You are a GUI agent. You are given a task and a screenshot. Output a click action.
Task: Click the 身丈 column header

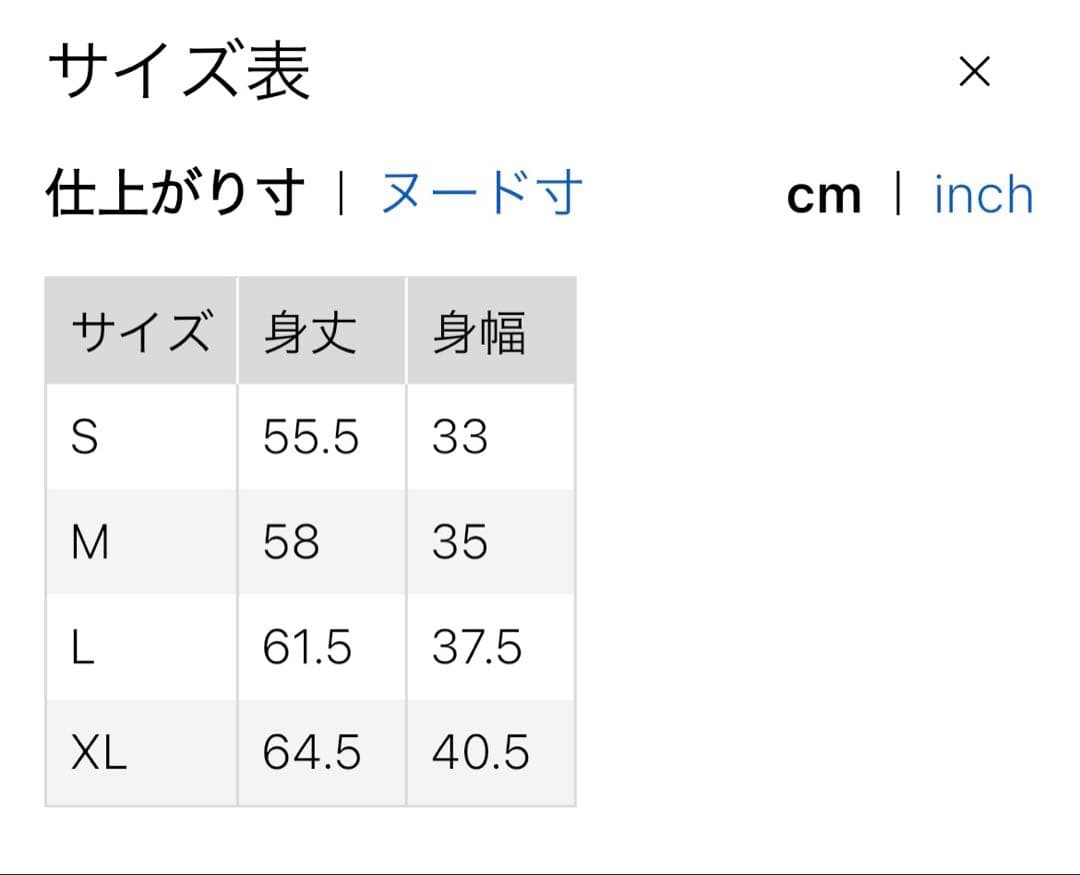click(x=322, y=331)
